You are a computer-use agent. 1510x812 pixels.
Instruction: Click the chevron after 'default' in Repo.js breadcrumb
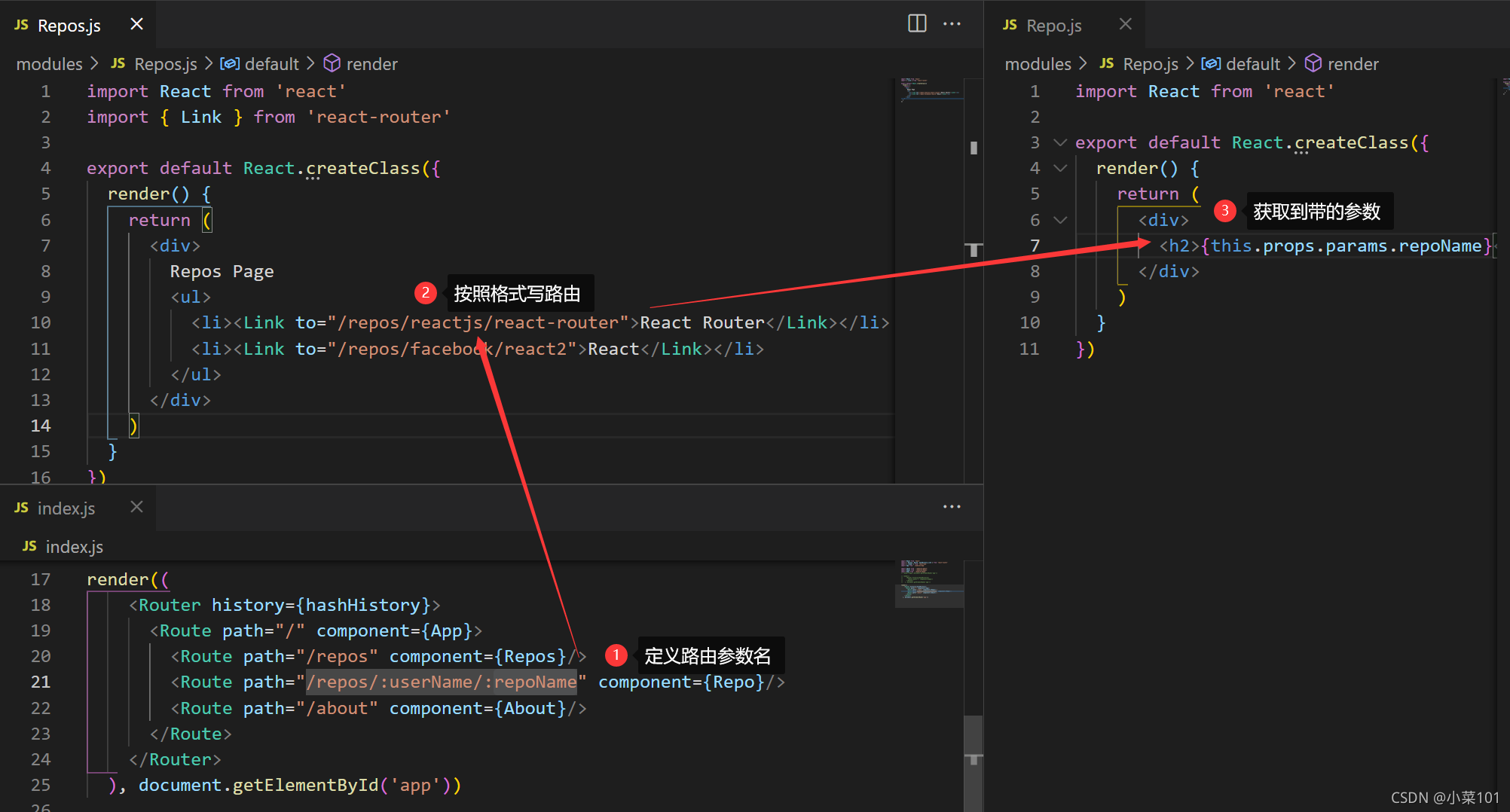click(1291, 64)
